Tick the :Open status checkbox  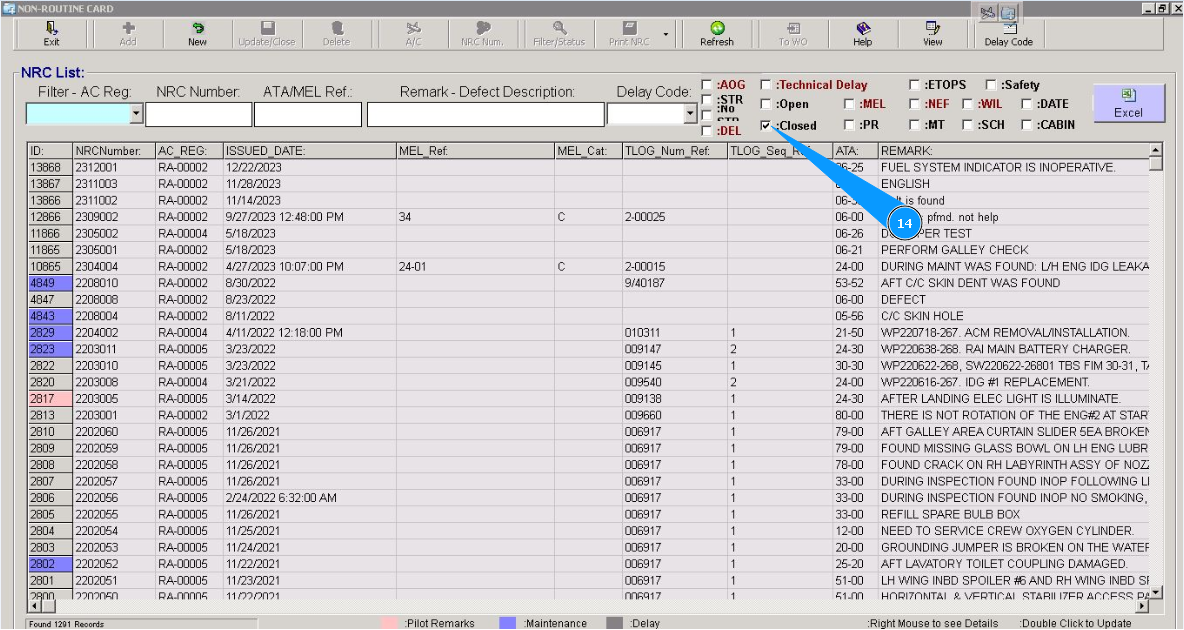[766, 104]
